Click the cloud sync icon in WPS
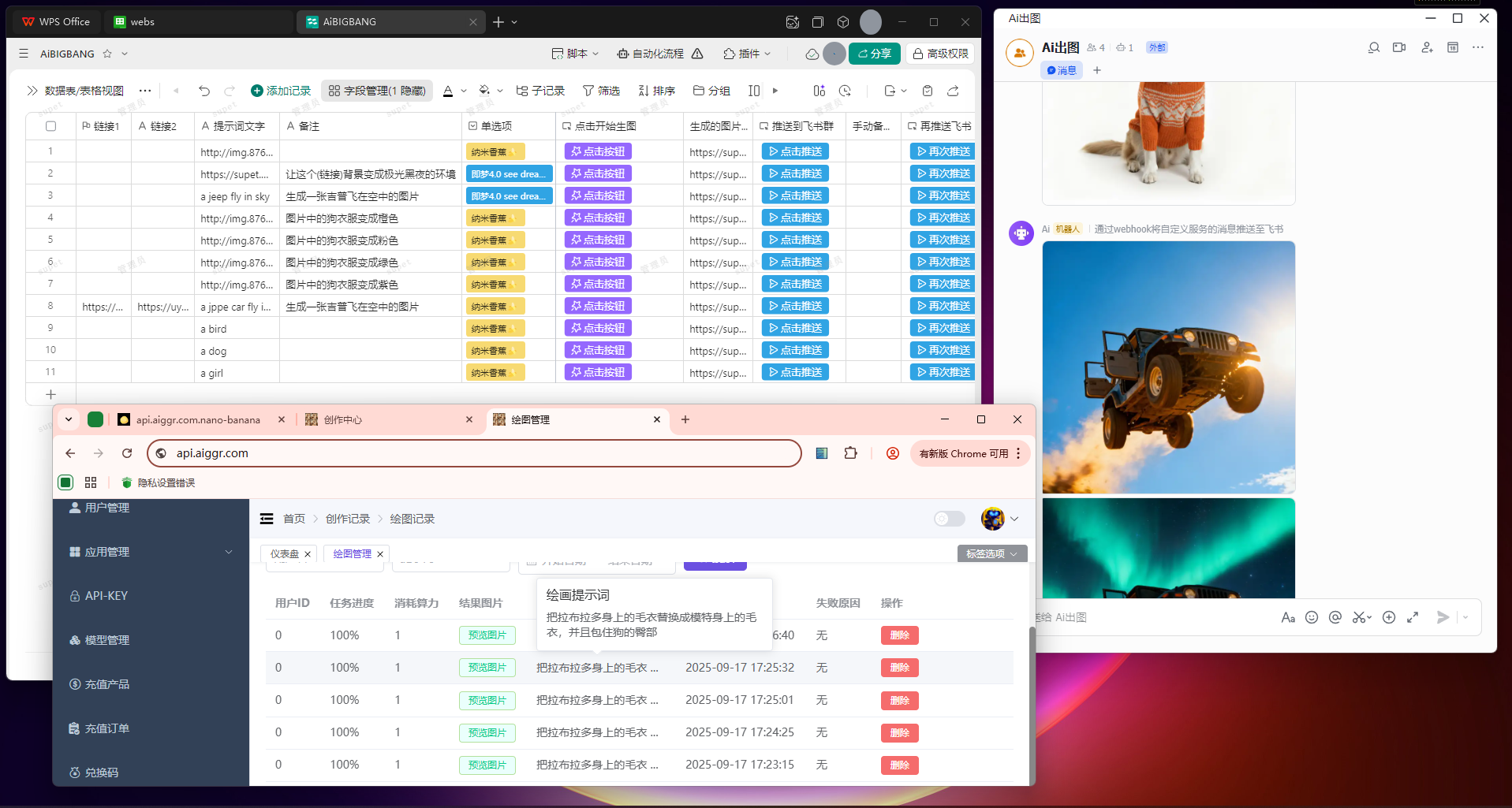 pyautogui.click(x=812, y=54)
